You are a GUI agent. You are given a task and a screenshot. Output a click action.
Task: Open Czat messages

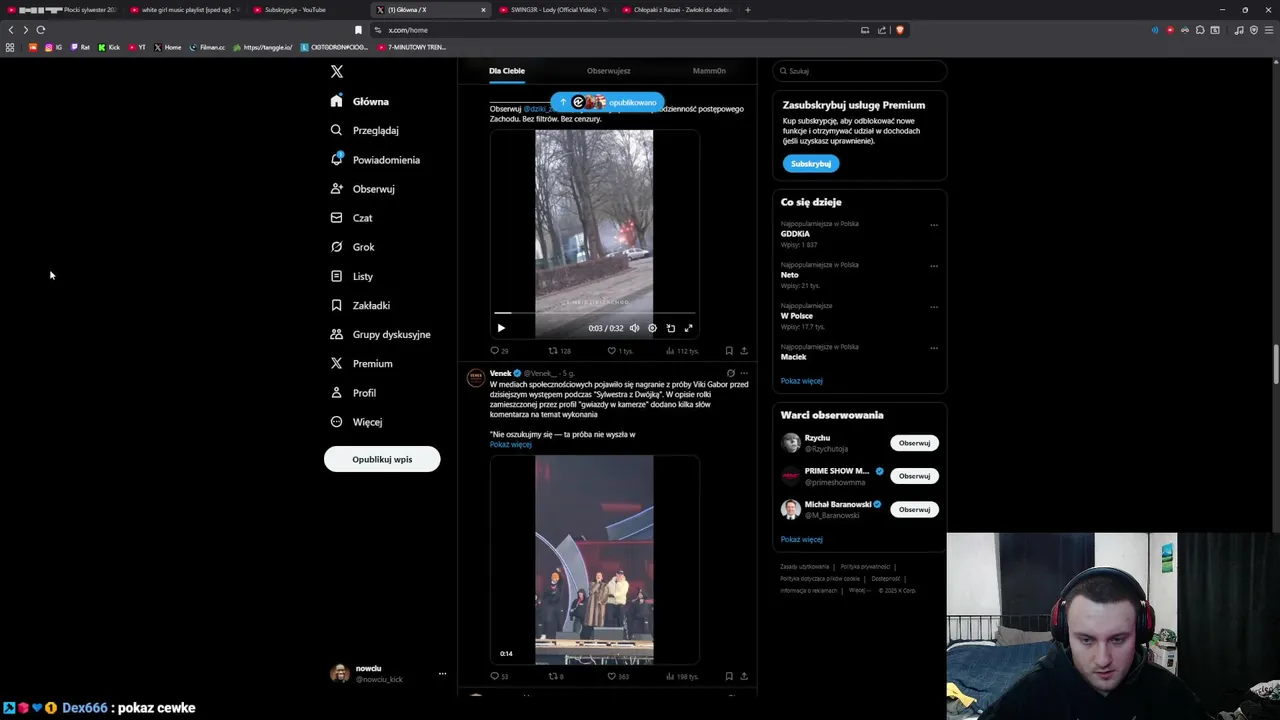tap(351, 218)
